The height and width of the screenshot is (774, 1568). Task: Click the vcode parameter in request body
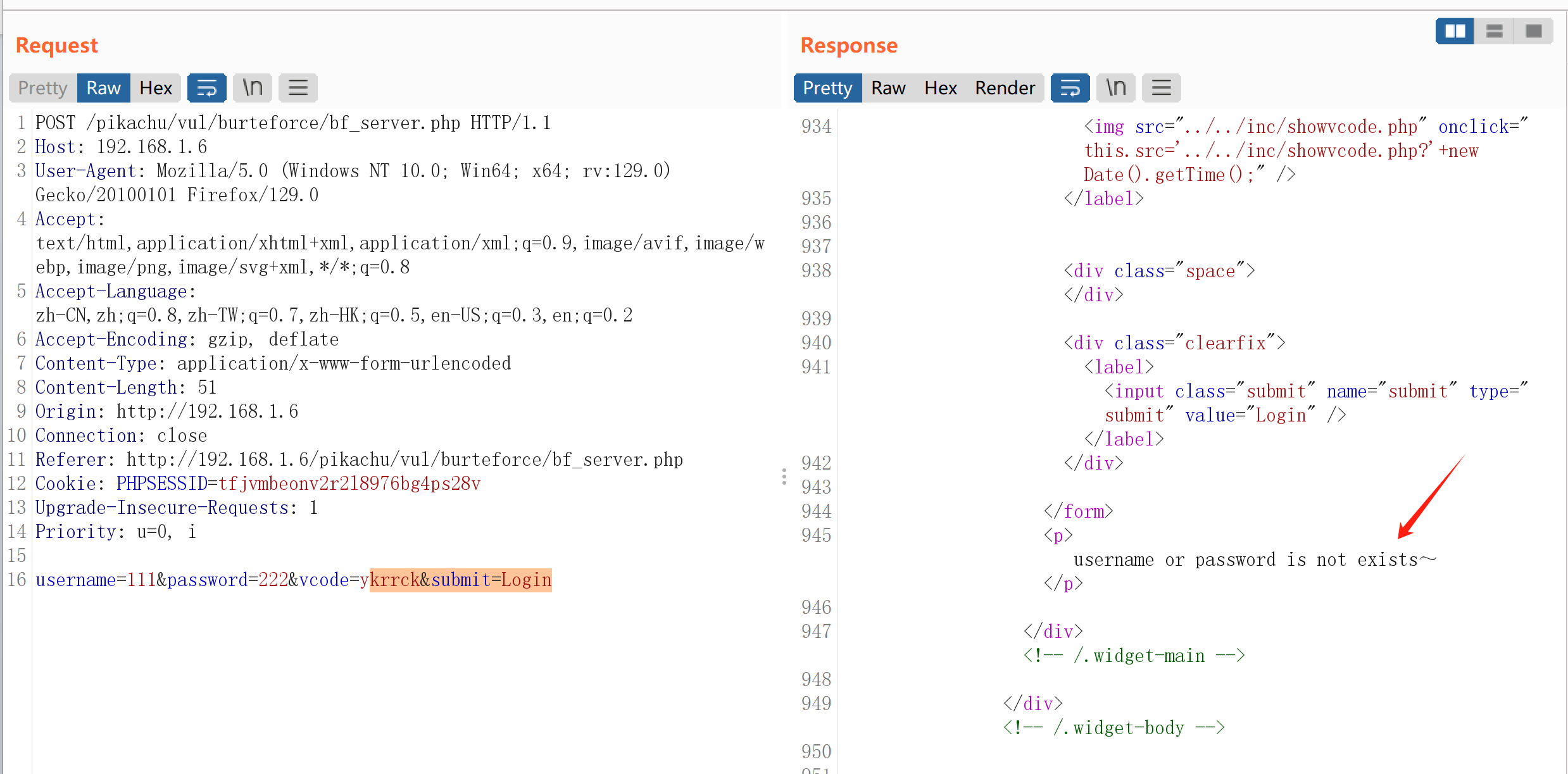point(323,580)
